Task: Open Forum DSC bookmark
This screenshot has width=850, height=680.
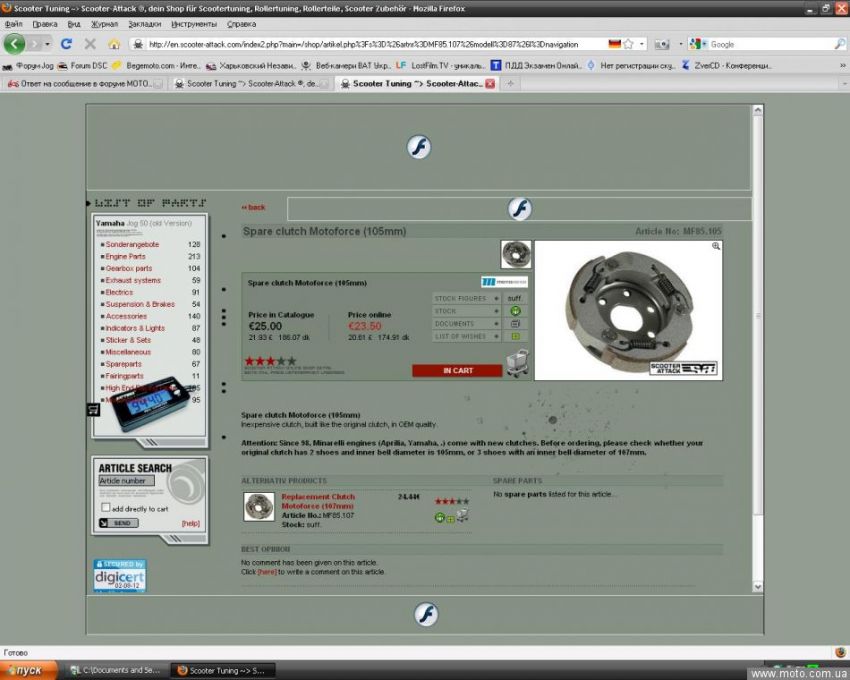Action: [x=82, y=66]
